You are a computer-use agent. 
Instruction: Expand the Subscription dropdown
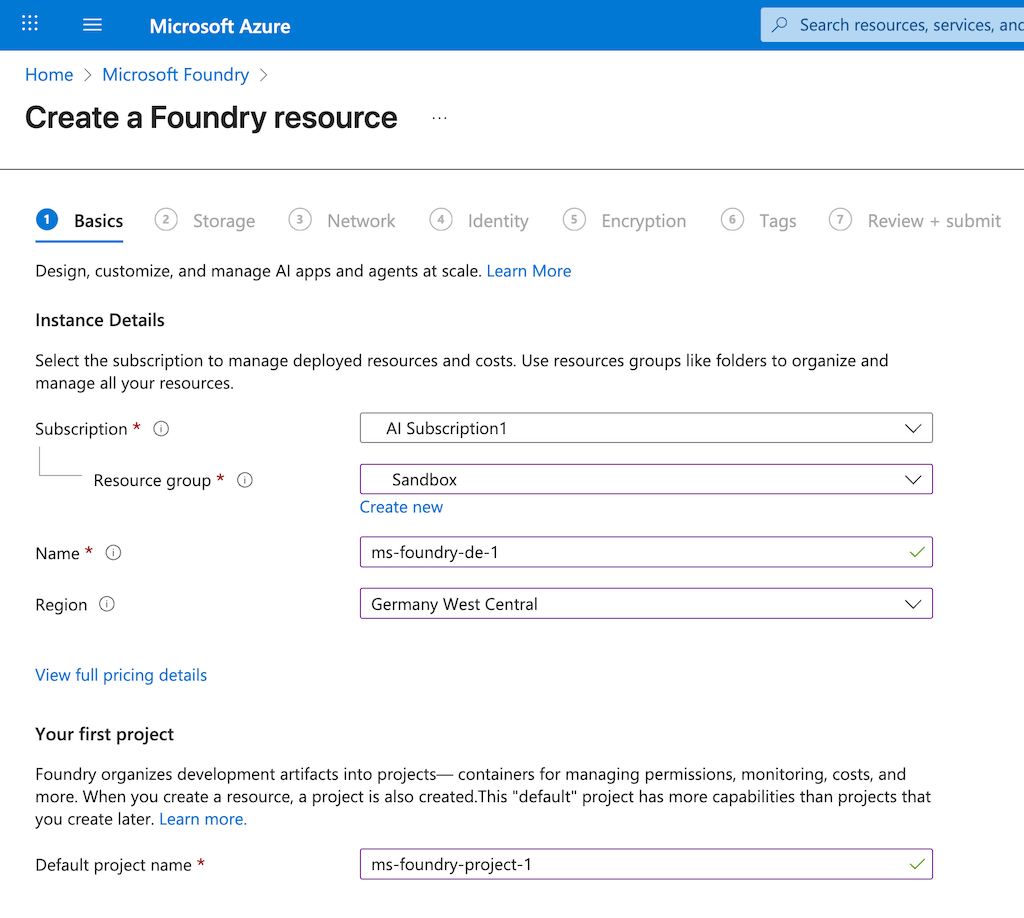(x=911, y=429)
